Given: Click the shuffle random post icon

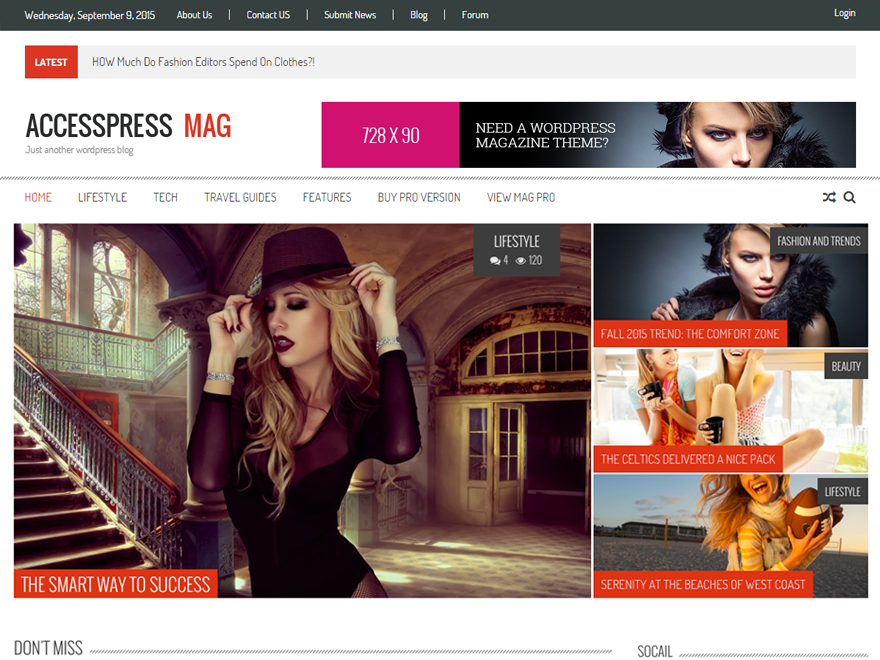Looking at the screenshot, I should (x=829, y=198).
